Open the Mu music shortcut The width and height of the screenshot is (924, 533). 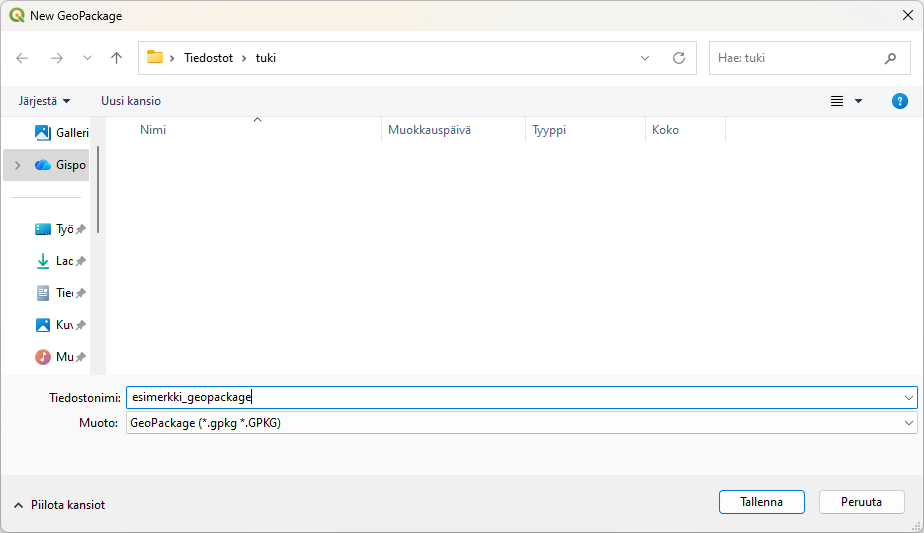(54, 357)
